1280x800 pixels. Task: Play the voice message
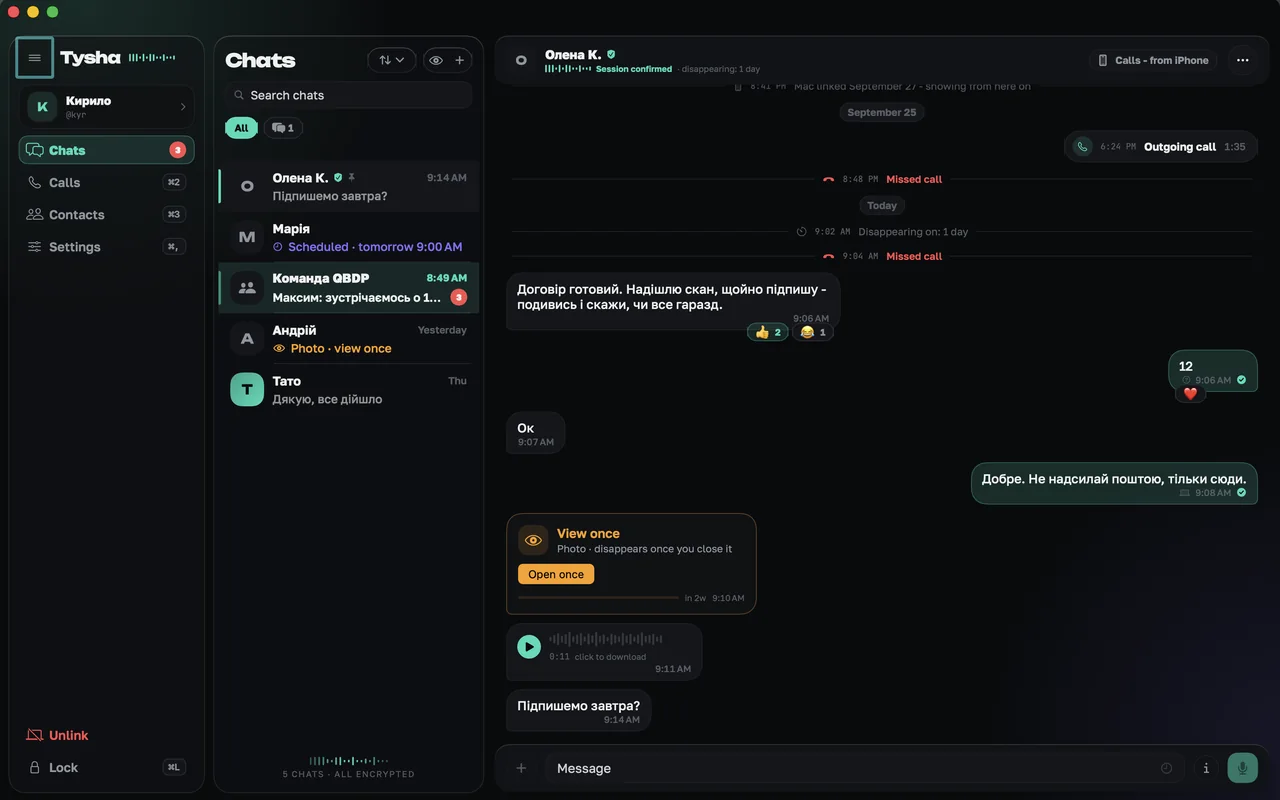coord(529,646)
